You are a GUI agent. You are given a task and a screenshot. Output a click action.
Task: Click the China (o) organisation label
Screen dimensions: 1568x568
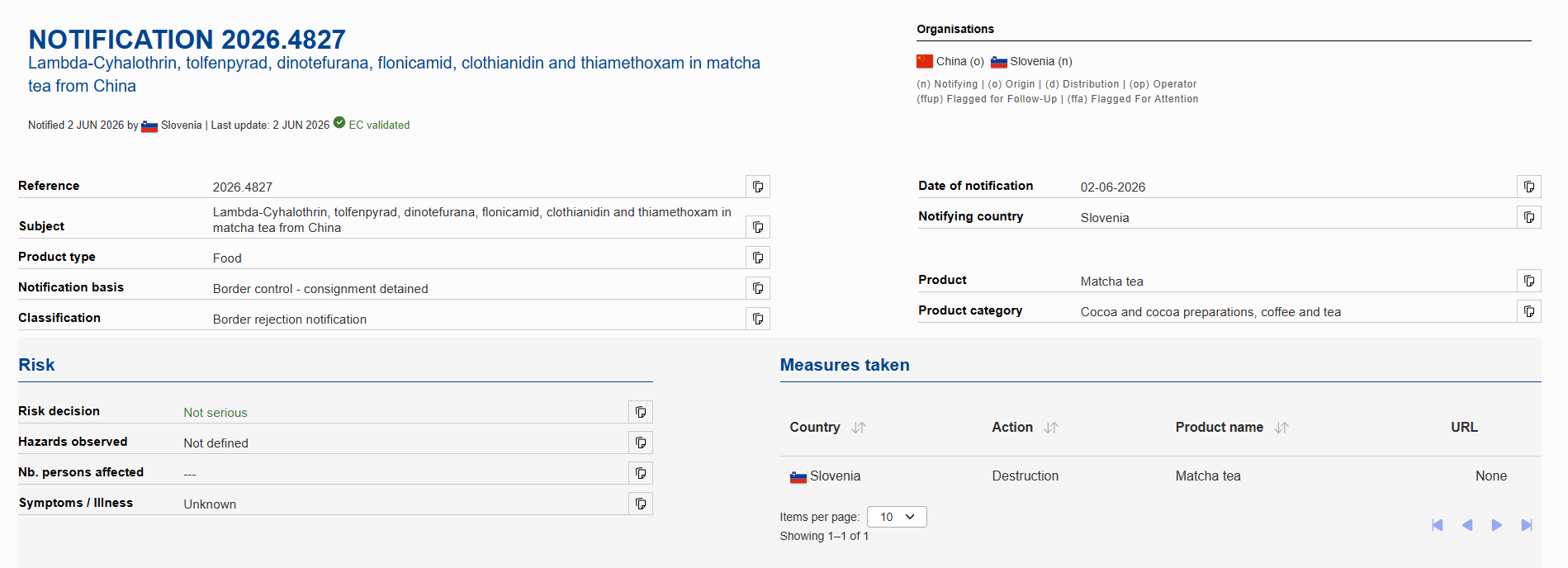[959, 61]
